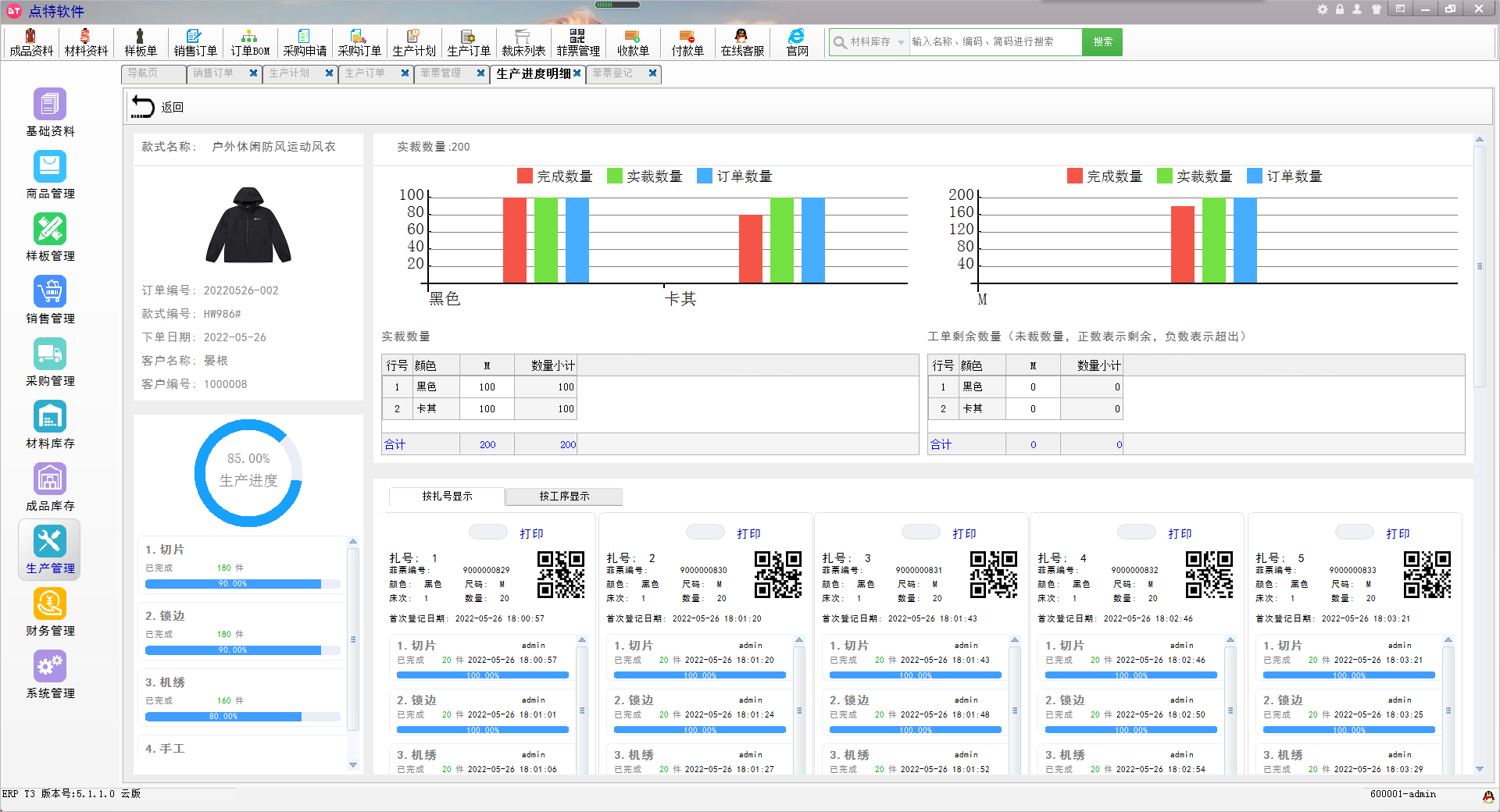The width and height of the screenshot is (1500, 812).
Task: Open 生产订单 toolbar icon
Action: pos(469,42)
